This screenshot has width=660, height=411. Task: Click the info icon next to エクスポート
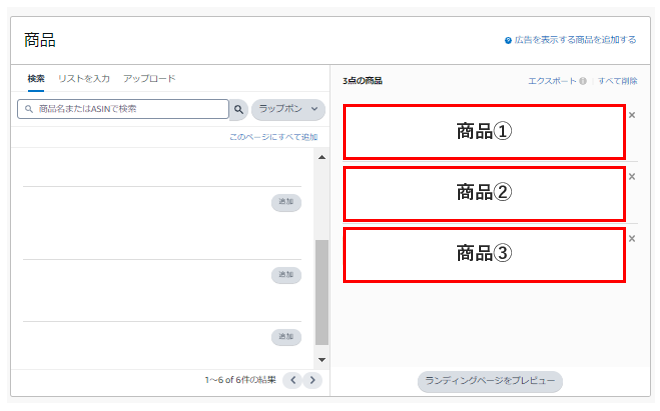[583, 81]
